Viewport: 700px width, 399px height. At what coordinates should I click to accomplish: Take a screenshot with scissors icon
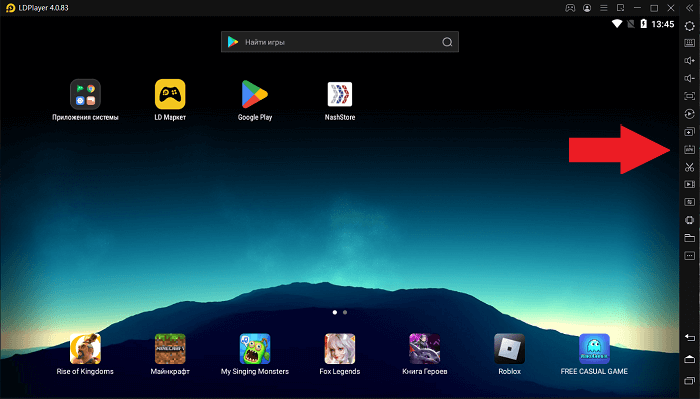point(689,167)
